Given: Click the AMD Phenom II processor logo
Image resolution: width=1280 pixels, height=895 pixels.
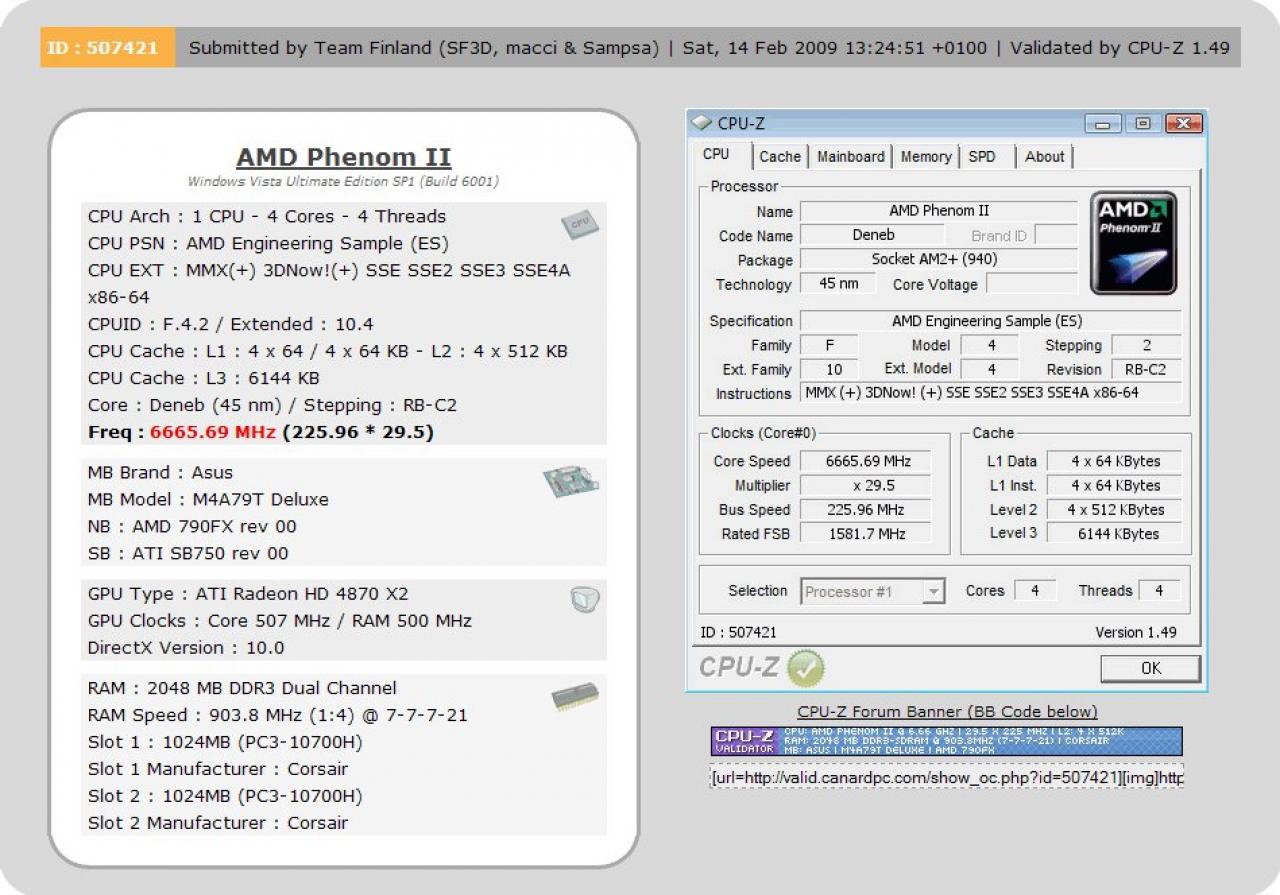Looking at the screenshot, I should [x=1133, y=243].
